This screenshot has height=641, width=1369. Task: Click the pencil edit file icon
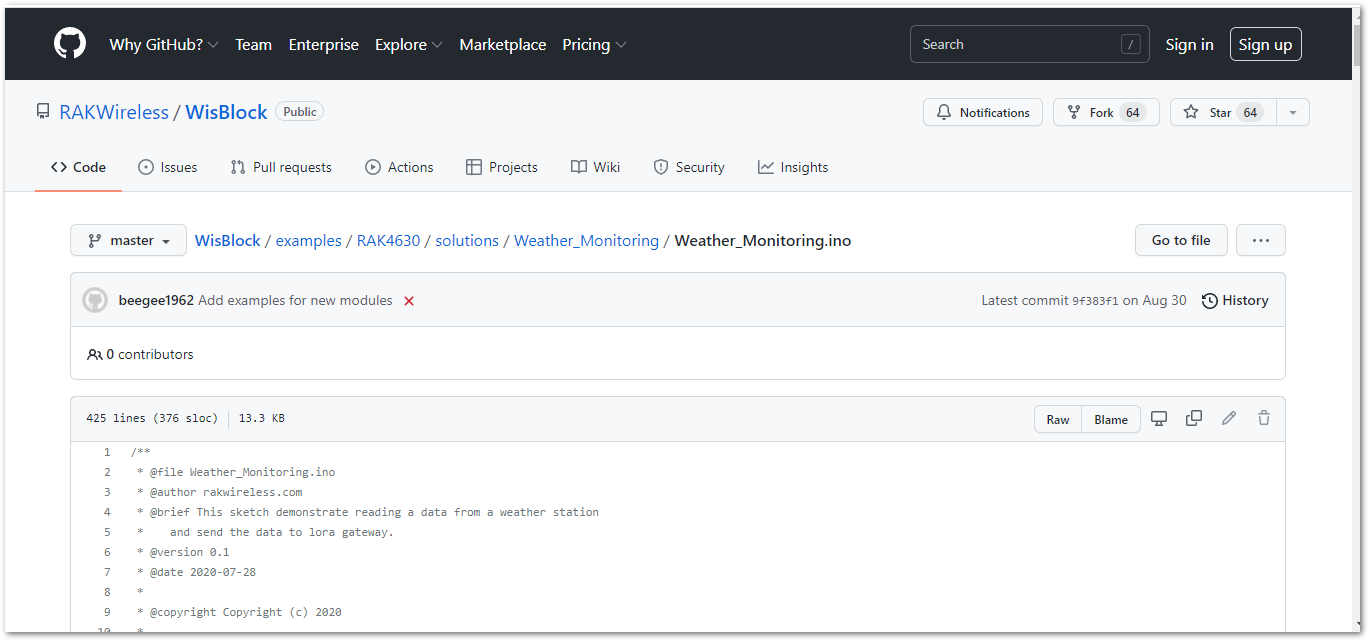tap(1229, 419)
